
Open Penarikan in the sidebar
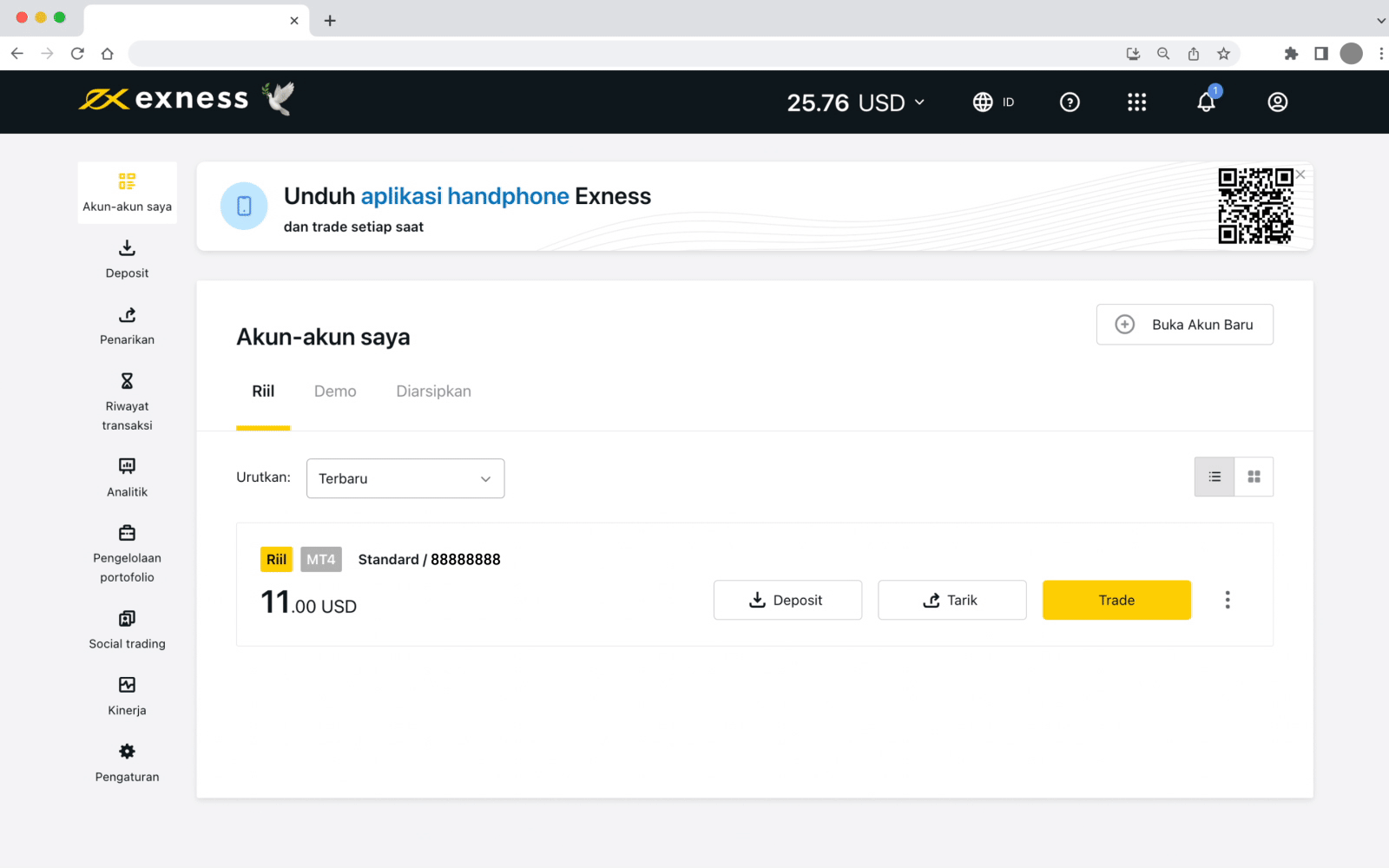[127, 325]
